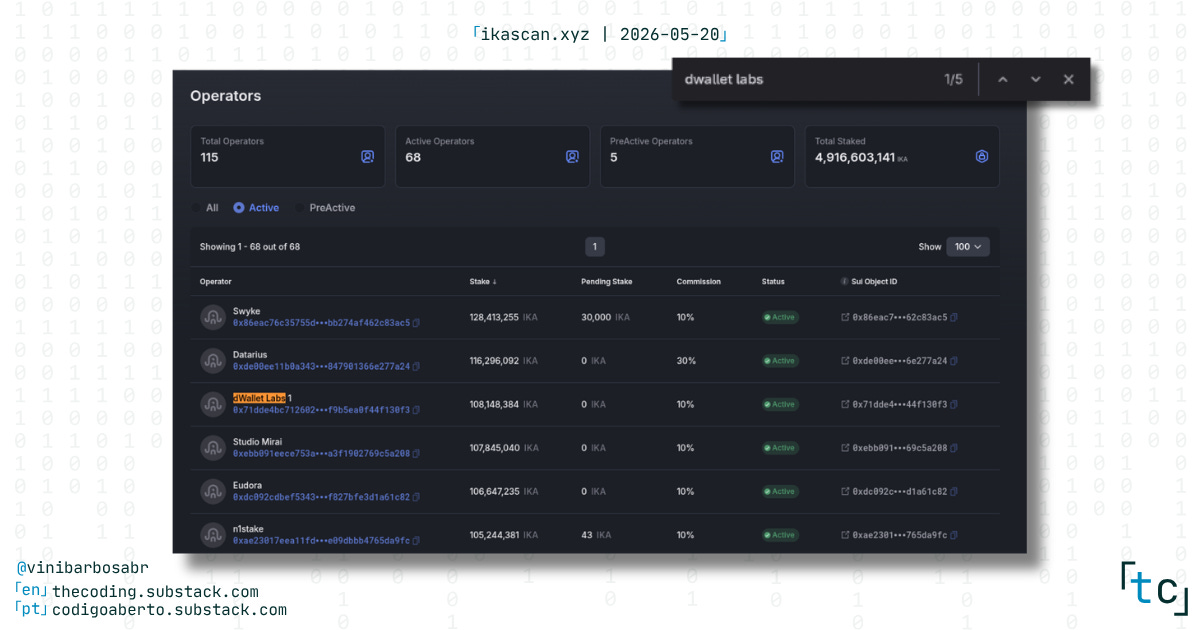The width and height of the screenshot is (1200, 630).
Task: Go to previous find-in-page match
Action: coord(1003,80)
